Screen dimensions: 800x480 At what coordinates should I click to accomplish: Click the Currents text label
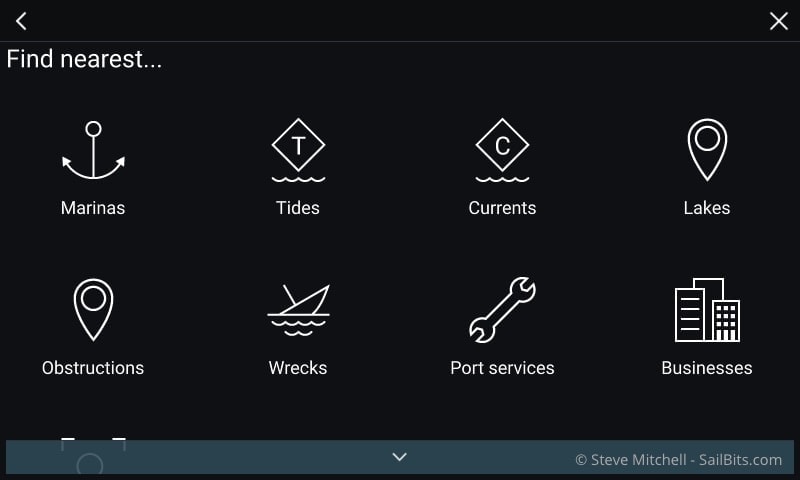pyautogui.click(x=502, y=208)
